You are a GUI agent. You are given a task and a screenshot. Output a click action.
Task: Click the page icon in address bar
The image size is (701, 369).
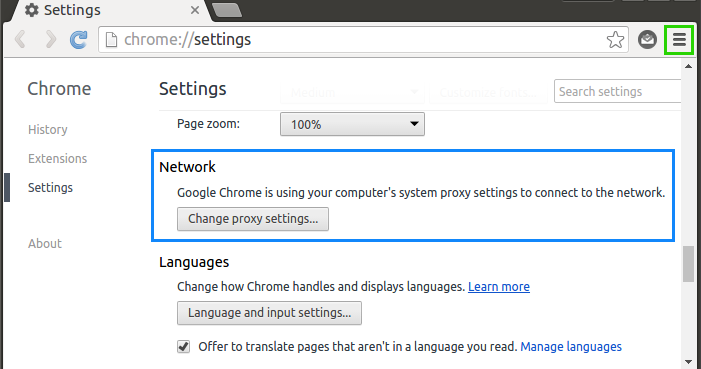click(x=111, y=40)
